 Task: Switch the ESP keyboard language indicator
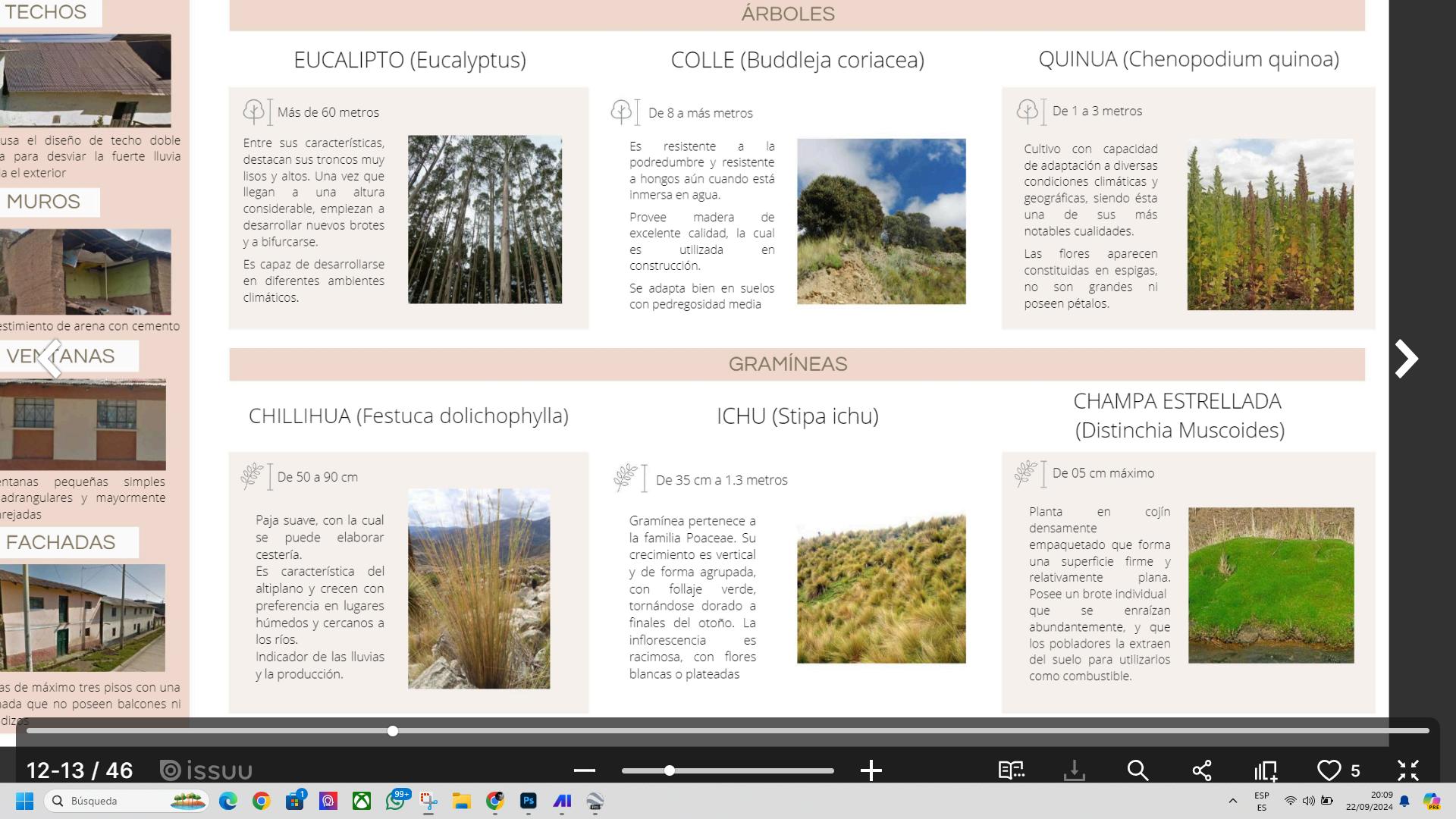1261,801
